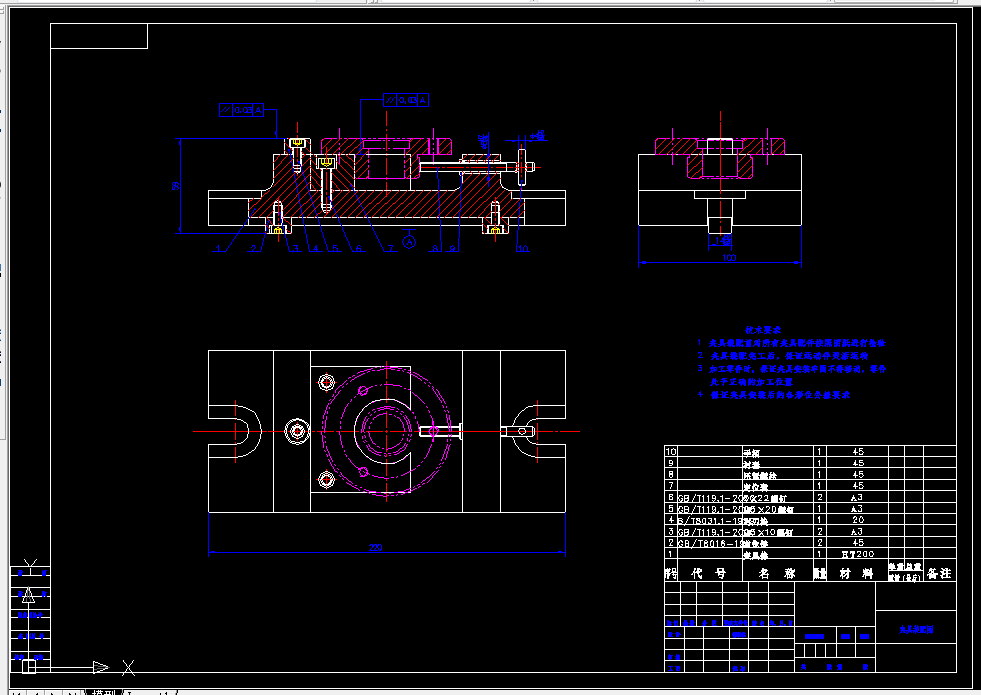981x695 pixels.
Task: Select part leader number 10 under the handle
Action: [523, 248]
